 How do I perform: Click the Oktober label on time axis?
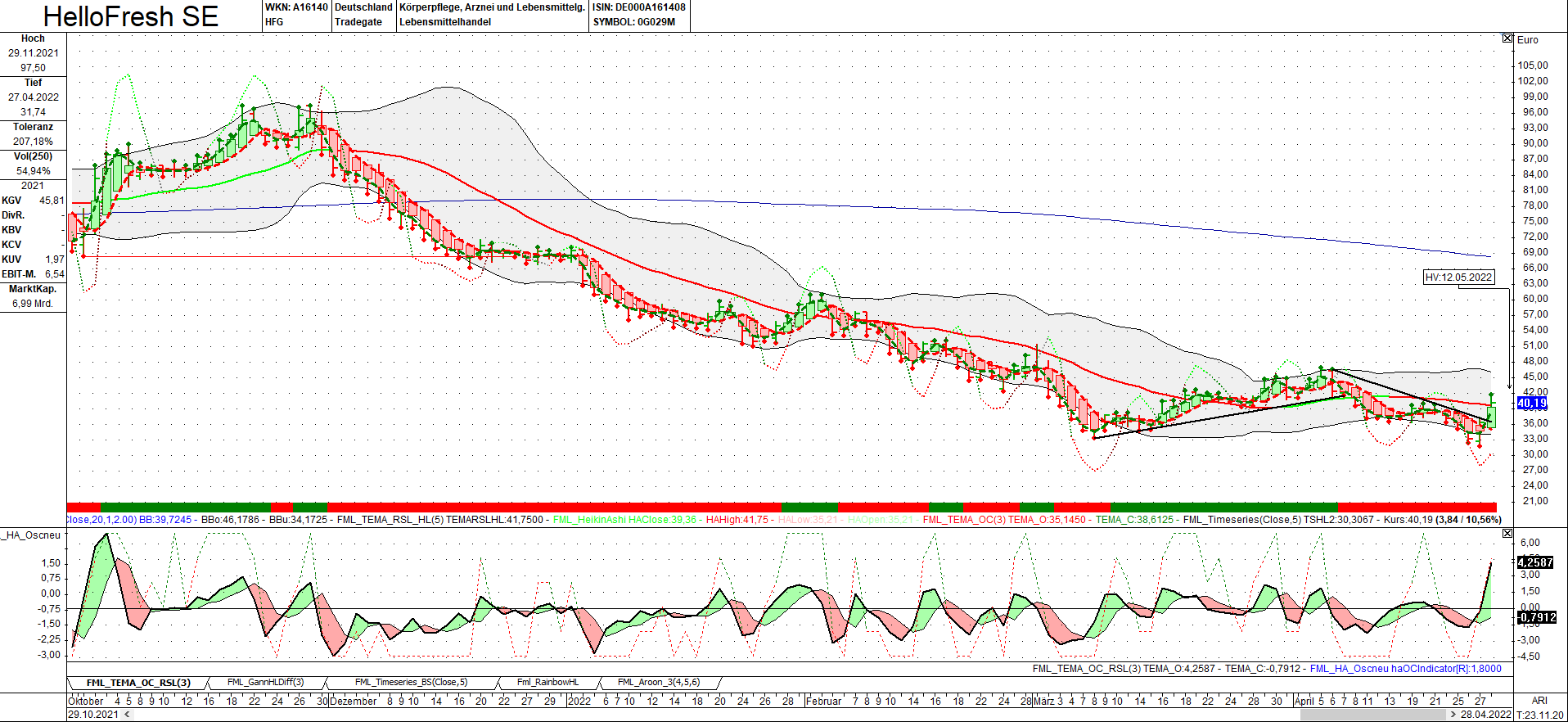pyautogui.click(x=86, y=701)
